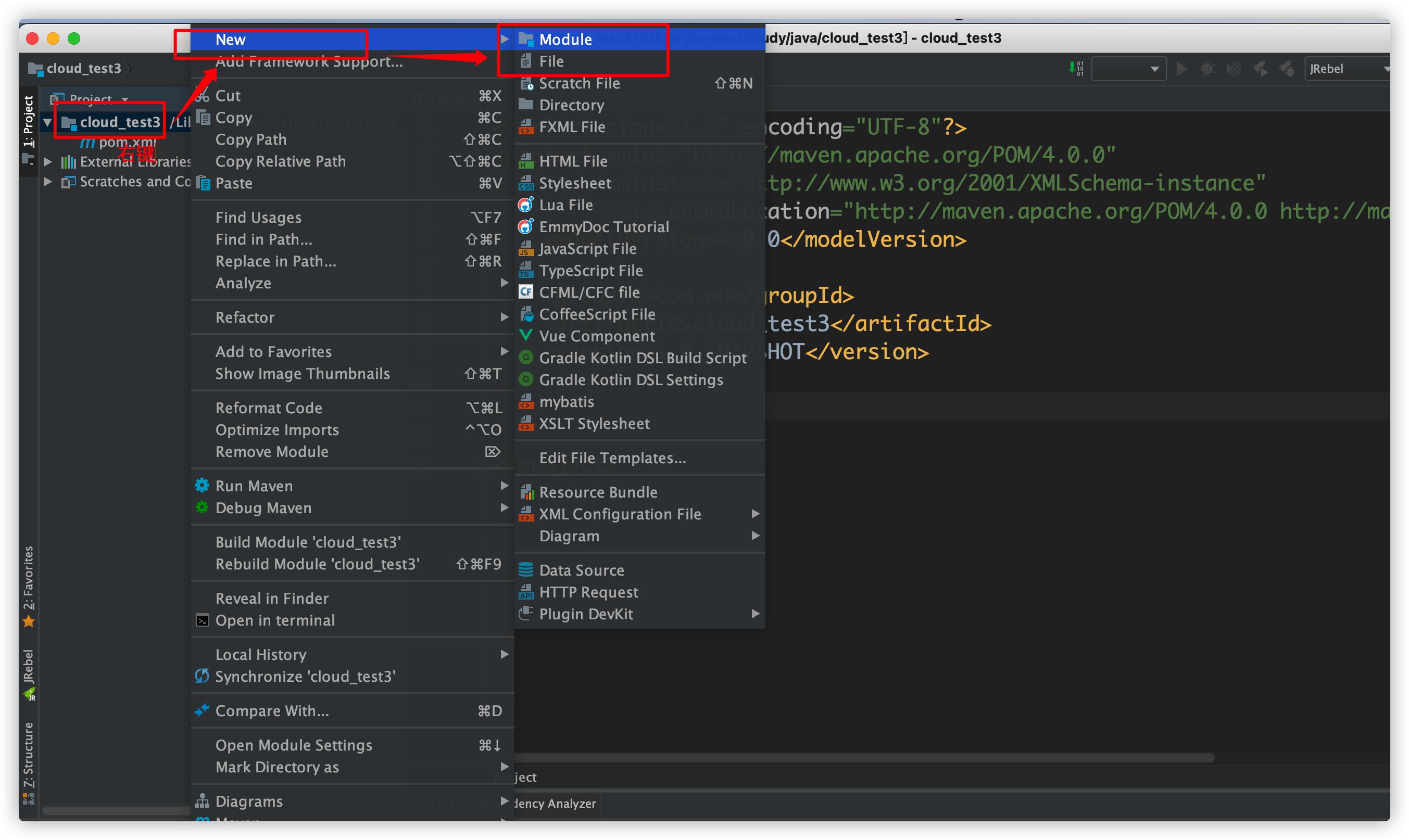Click the Stylesheet CSS icon

pyautogui.click(x=526, y=183)
